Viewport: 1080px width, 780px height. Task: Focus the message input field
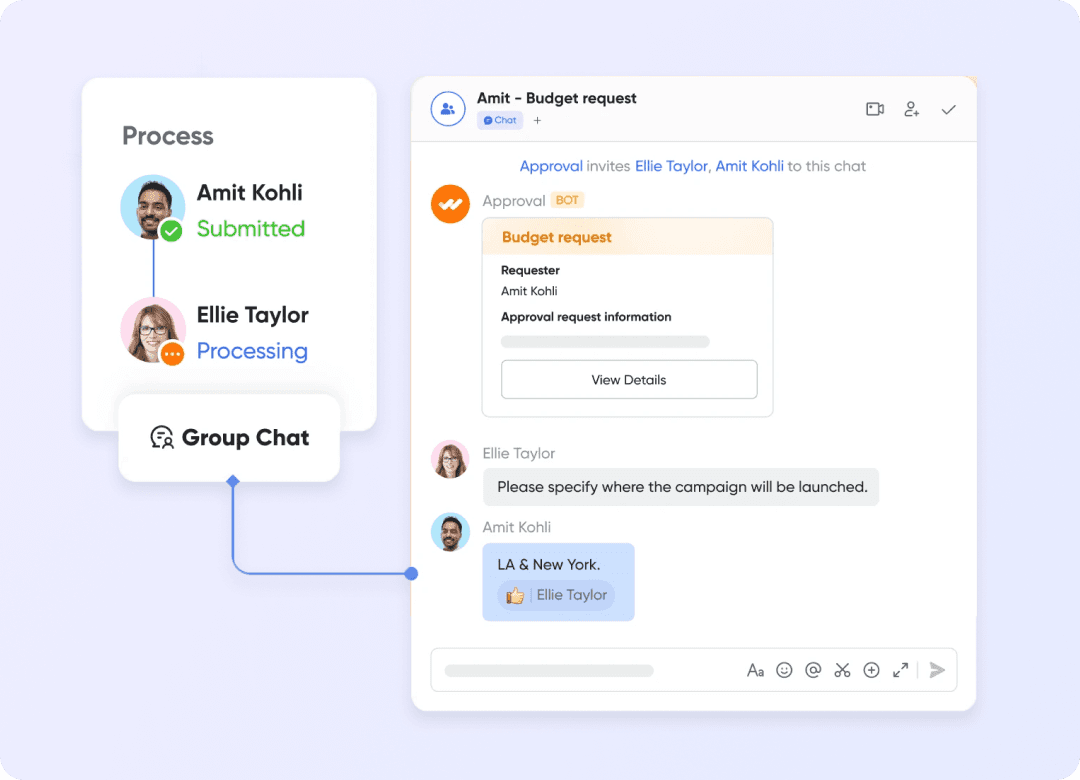(585, 670)
